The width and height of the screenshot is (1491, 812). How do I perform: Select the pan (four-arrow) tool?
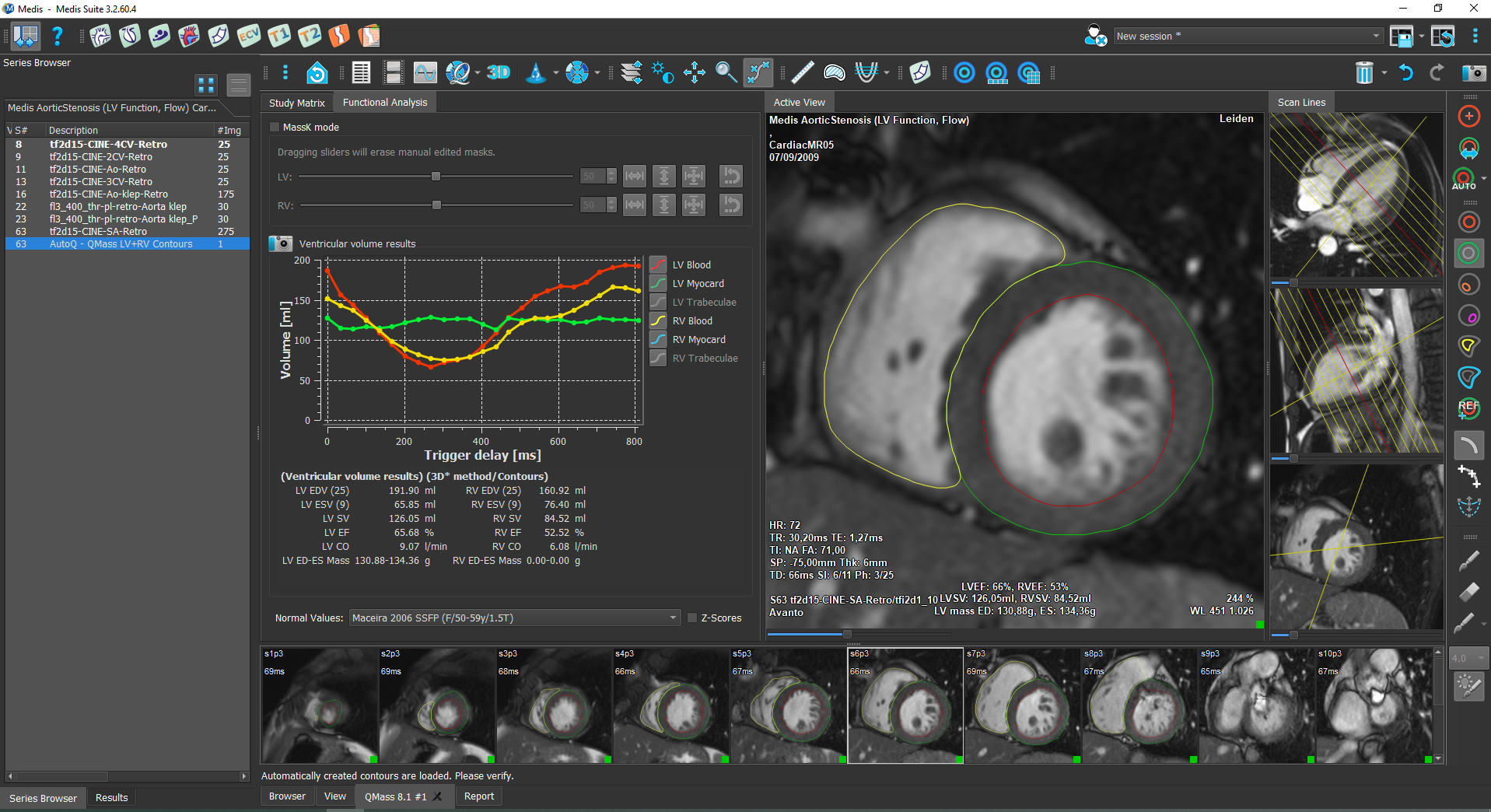pos(694,73)
